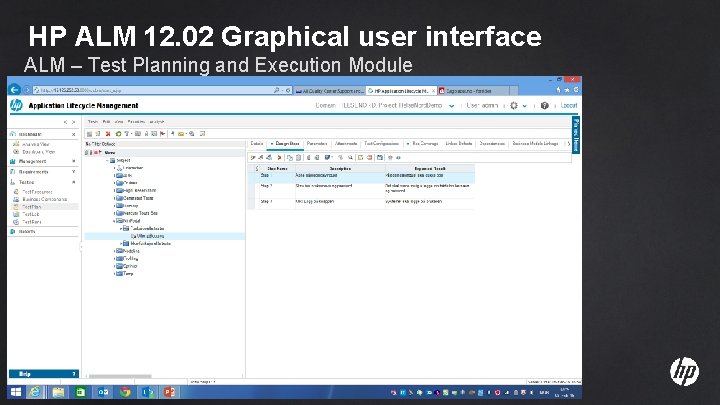Open the Pinned Items vertical panel tab
The height and width of the screenshot is (405, 720).
coord(576,135)
